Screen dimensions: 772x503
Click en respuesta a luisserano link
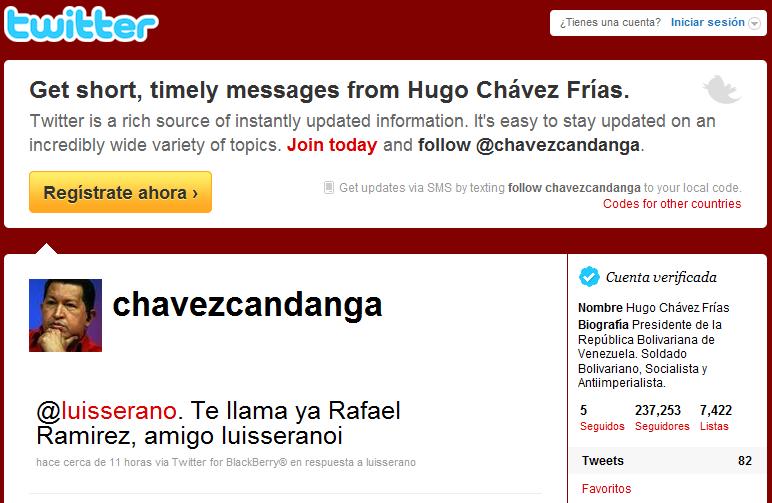[x=353, y=462]
